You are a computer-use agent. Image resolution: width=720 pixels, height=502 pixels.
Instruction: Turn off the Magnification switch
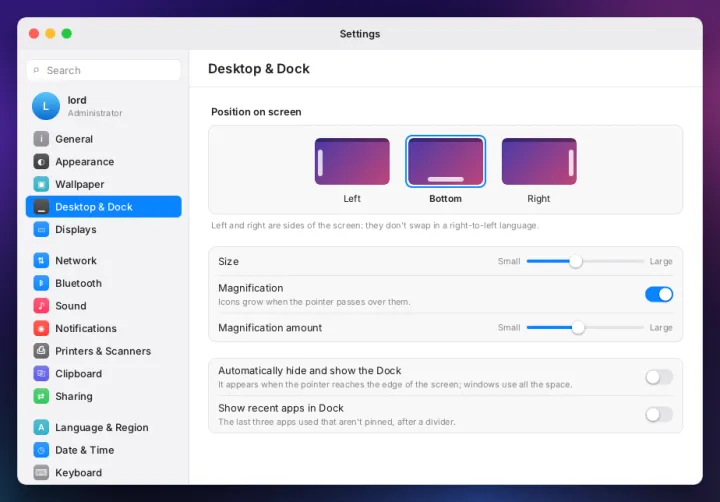[x=659, y=294]
